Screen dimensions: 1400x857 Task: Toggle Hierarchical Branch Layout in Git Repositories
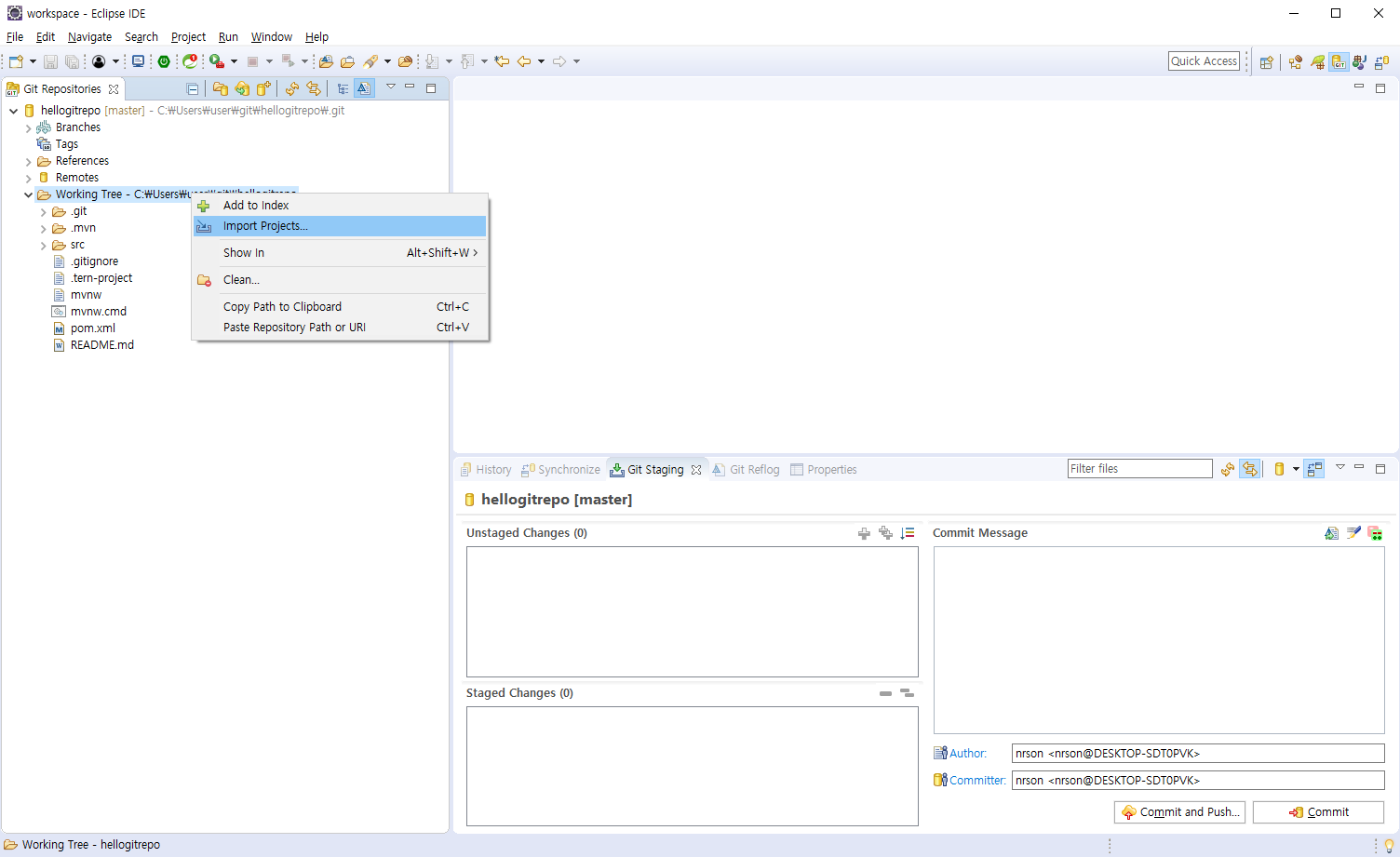coord(343,88)
